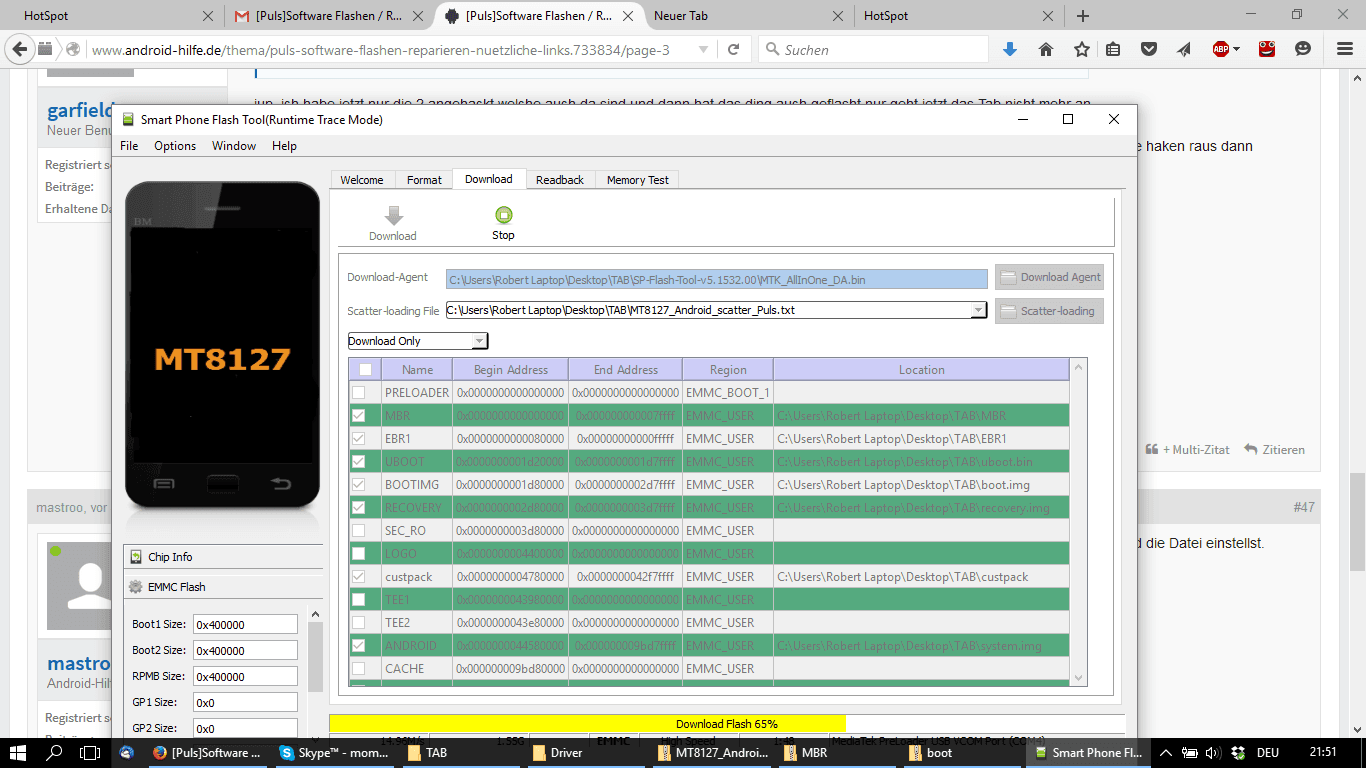
Task: Toggle the select-all header checkbox
Action: pyautogui.click(x=365, y=370)
